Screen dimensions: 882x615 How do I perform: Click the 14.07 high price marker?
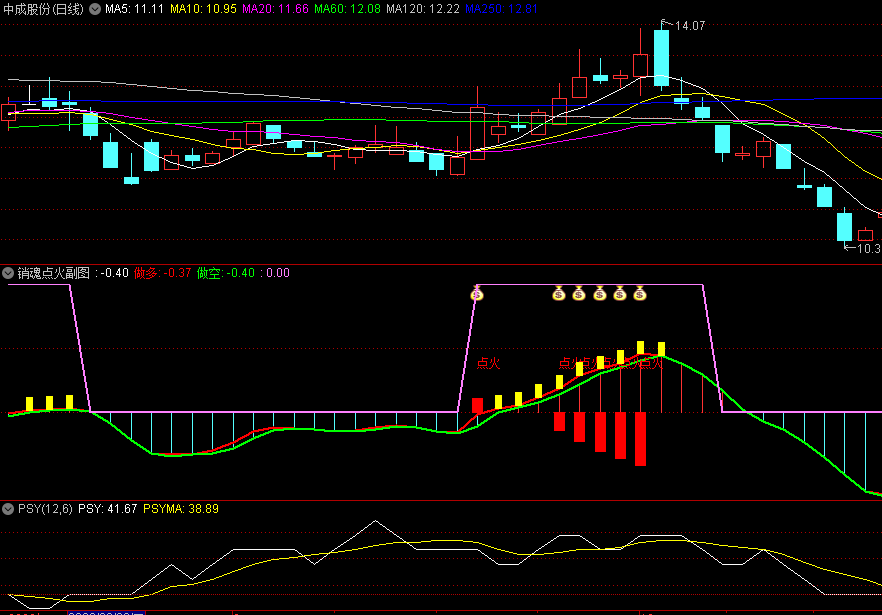pyautogui.click(x=690, y=26)
